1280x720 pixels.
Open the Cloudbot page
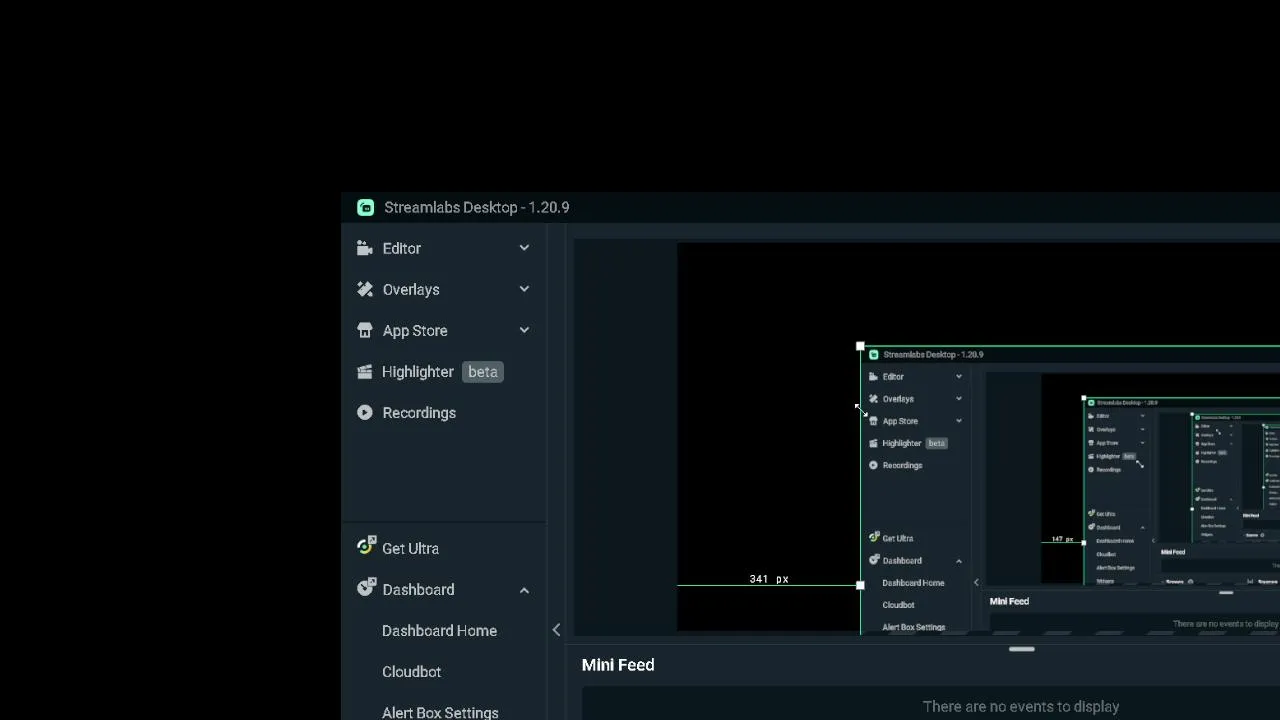(411, 672)
